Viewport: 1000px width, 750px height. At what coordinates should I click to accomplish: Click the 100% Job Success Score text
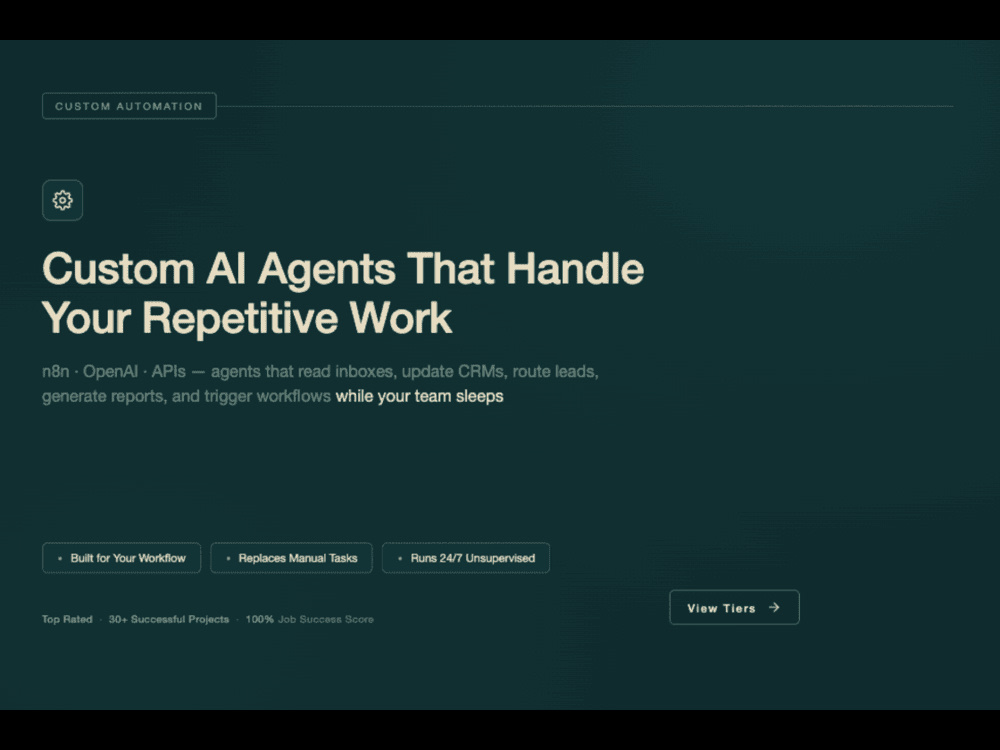pyautogui.click(x=309, y=619)
